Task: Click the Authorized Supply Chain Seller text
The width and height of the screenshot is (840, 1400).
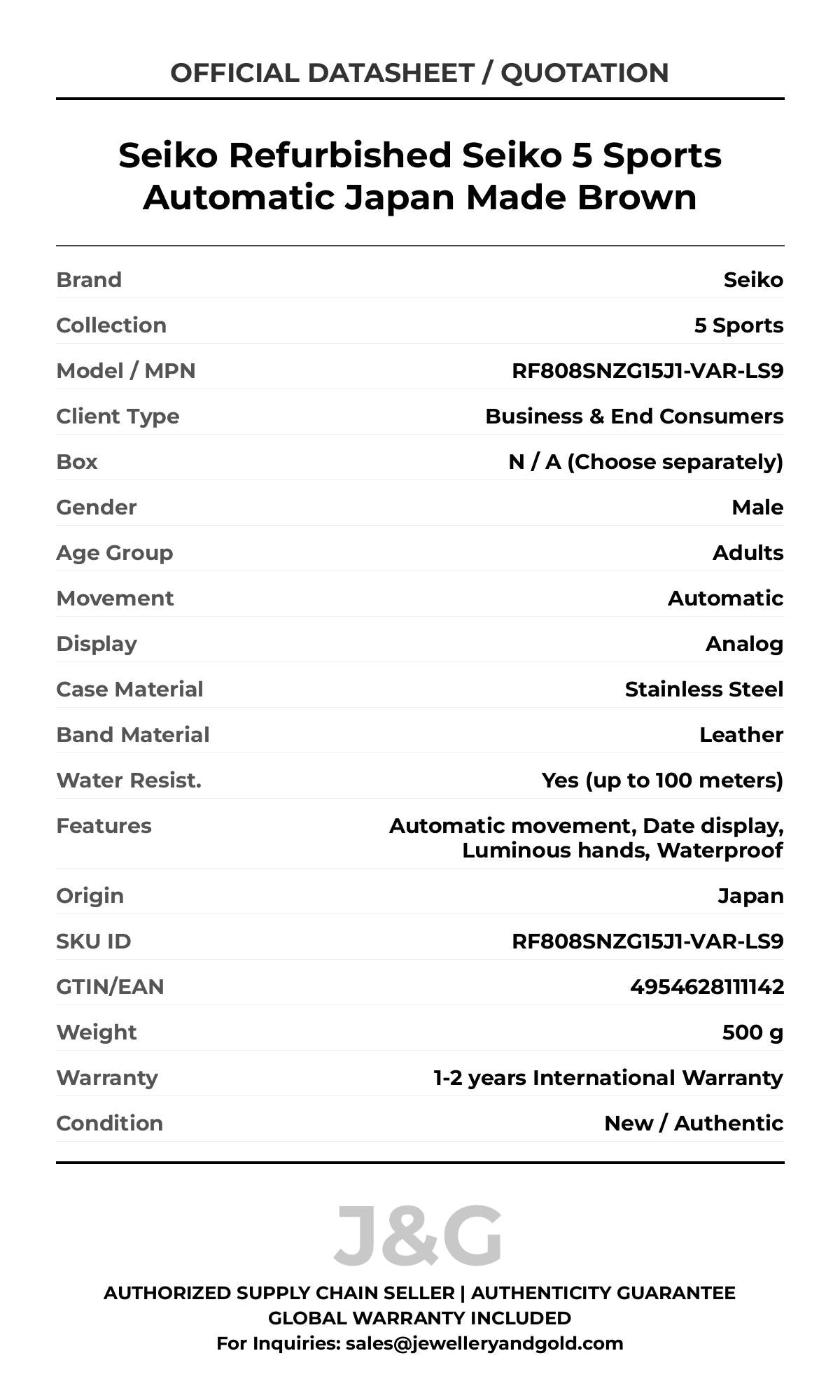Action: [x=279, y=1293]
